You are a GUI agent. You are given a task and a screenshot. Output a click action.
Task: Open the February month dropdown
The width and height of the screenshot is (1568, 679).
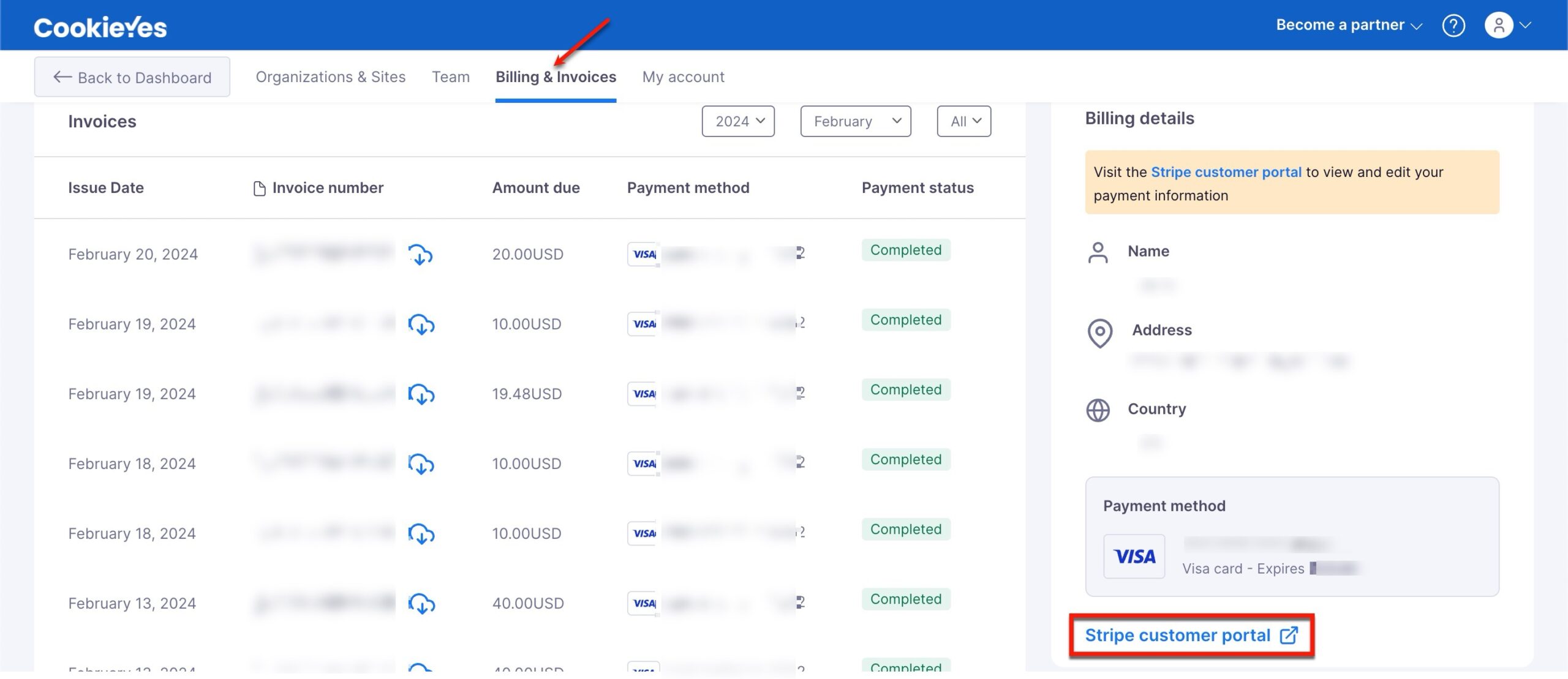[855, 121]
